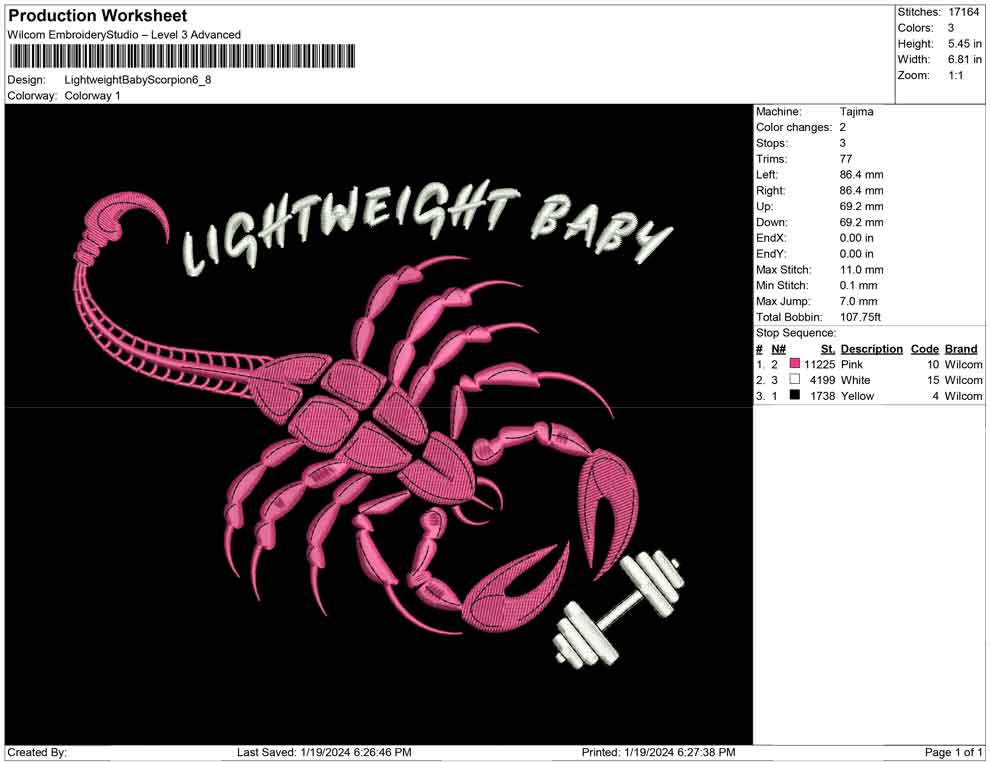Viewport: 990px width, 762px height.
Task: Click the design barcode to scan it
Action: click(x=185, y=55)
